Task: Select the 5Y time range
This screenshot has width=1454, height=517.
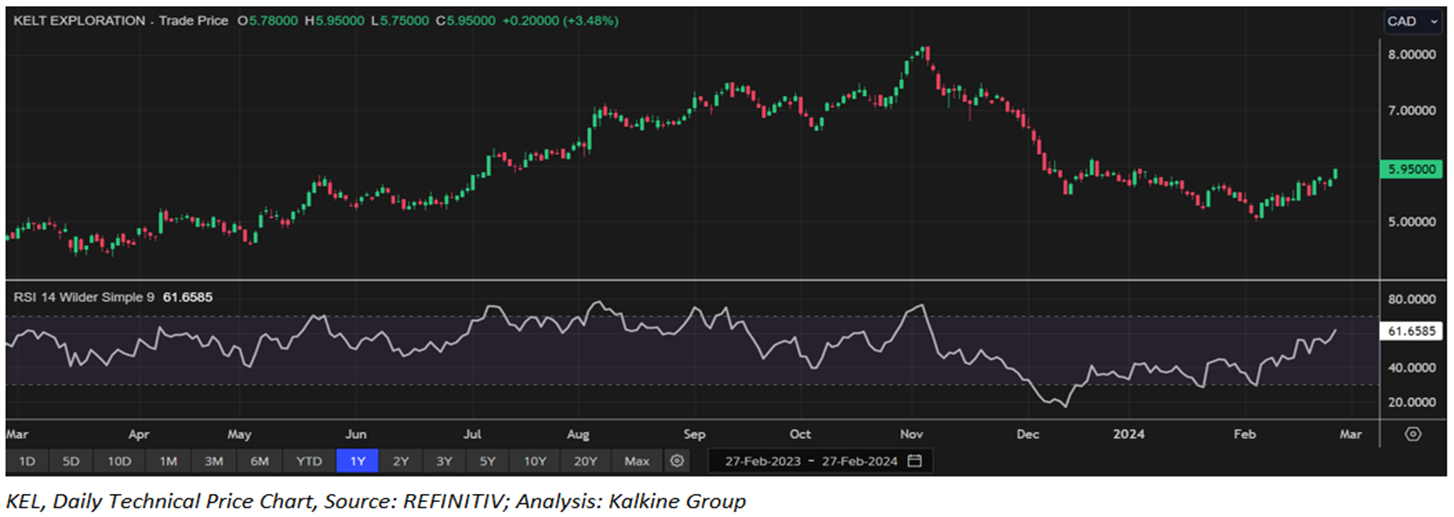Action: [487, 461]
